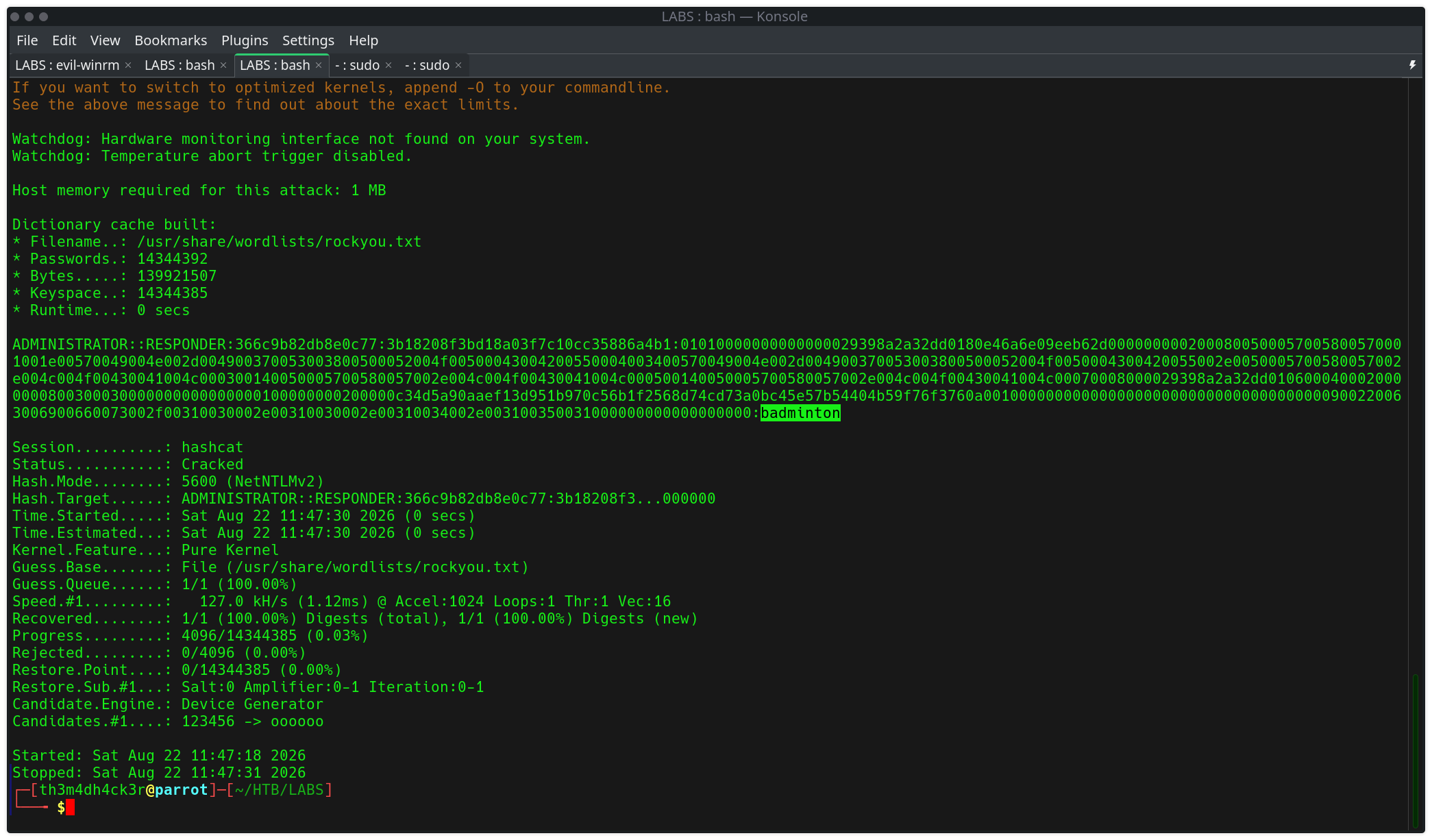Screen dimensions: 1432x840
Task: Close the first LABS : bash tab
Action: tap(223, 65)
